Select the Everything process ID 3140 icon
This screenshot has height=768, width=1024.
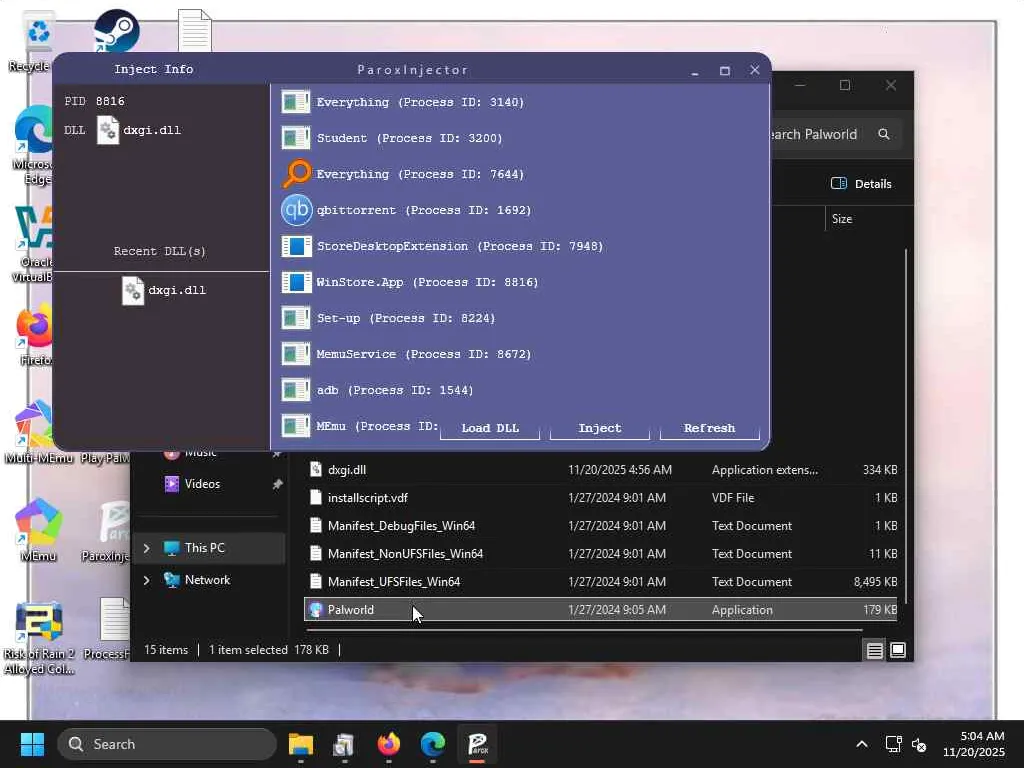[296, 102]
